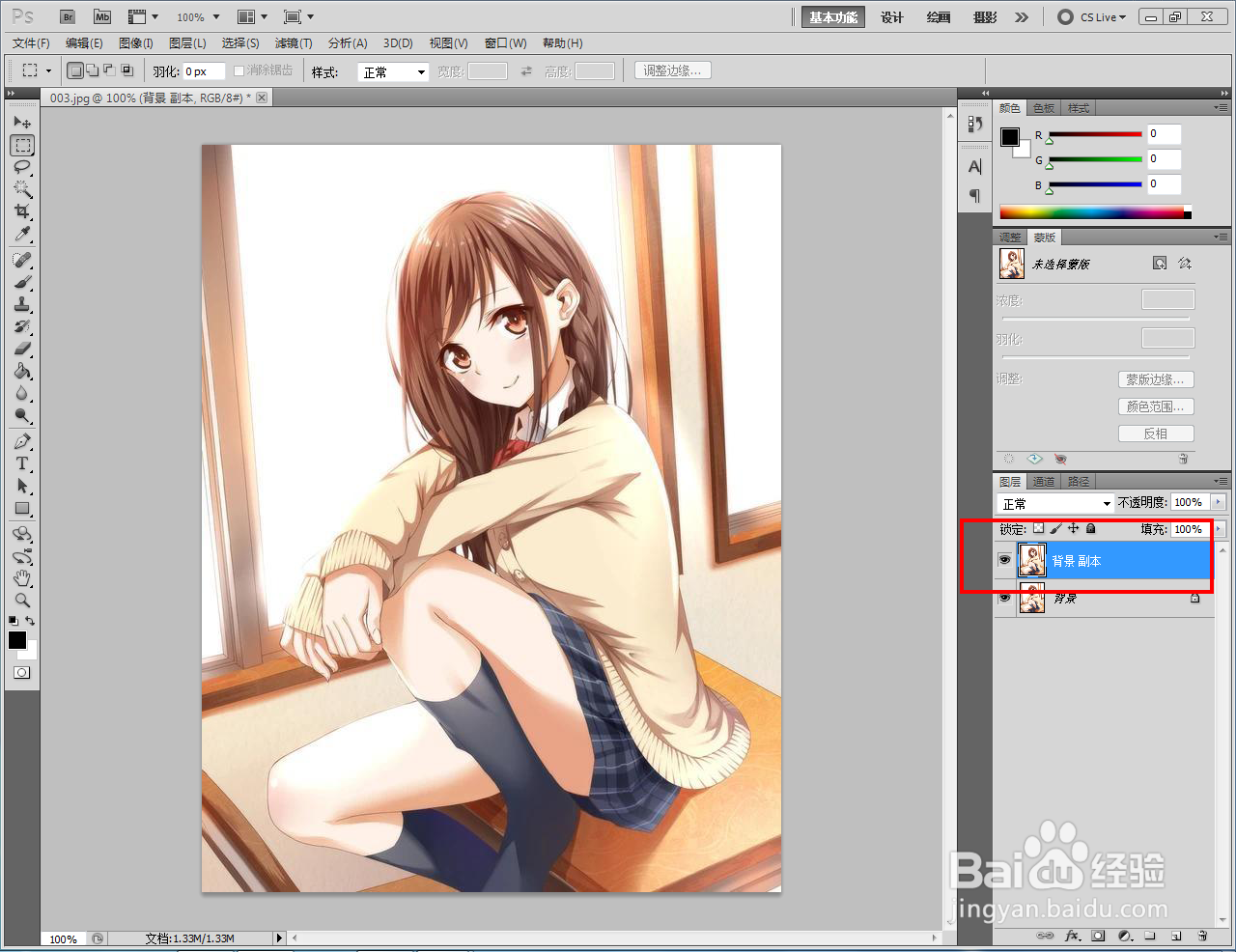Choose Subtract from selection mode
Viewport: 1236px width, 952px height.
(x=109, y=70)
